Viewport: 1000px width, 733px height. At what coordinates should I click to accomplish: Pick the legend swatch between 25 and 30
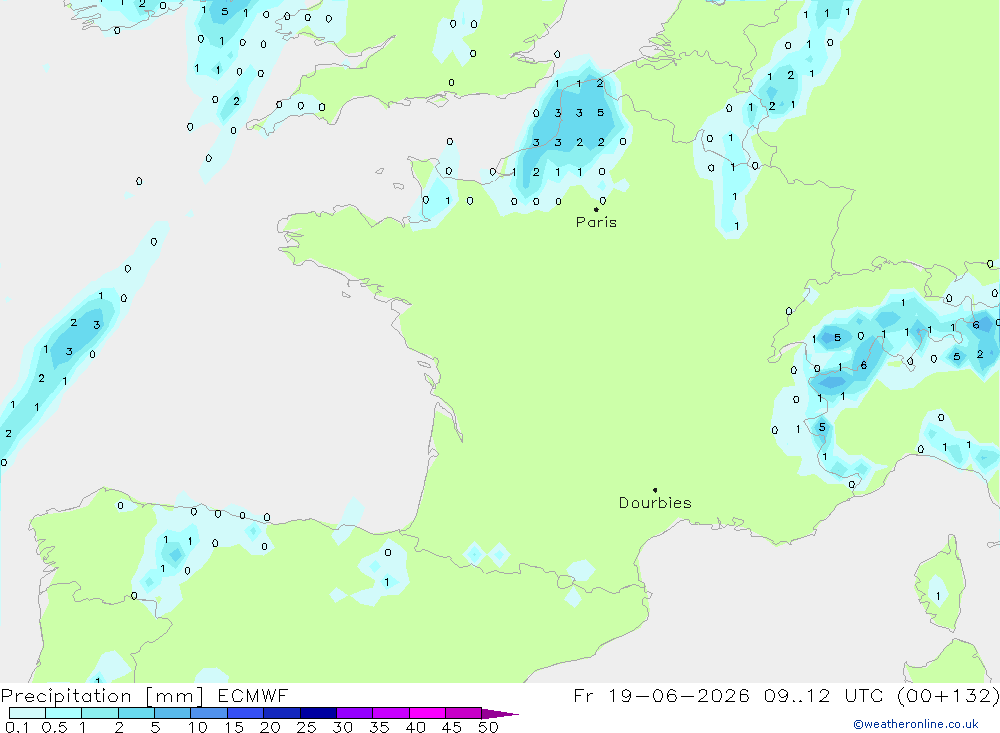[x=318, y=713]
